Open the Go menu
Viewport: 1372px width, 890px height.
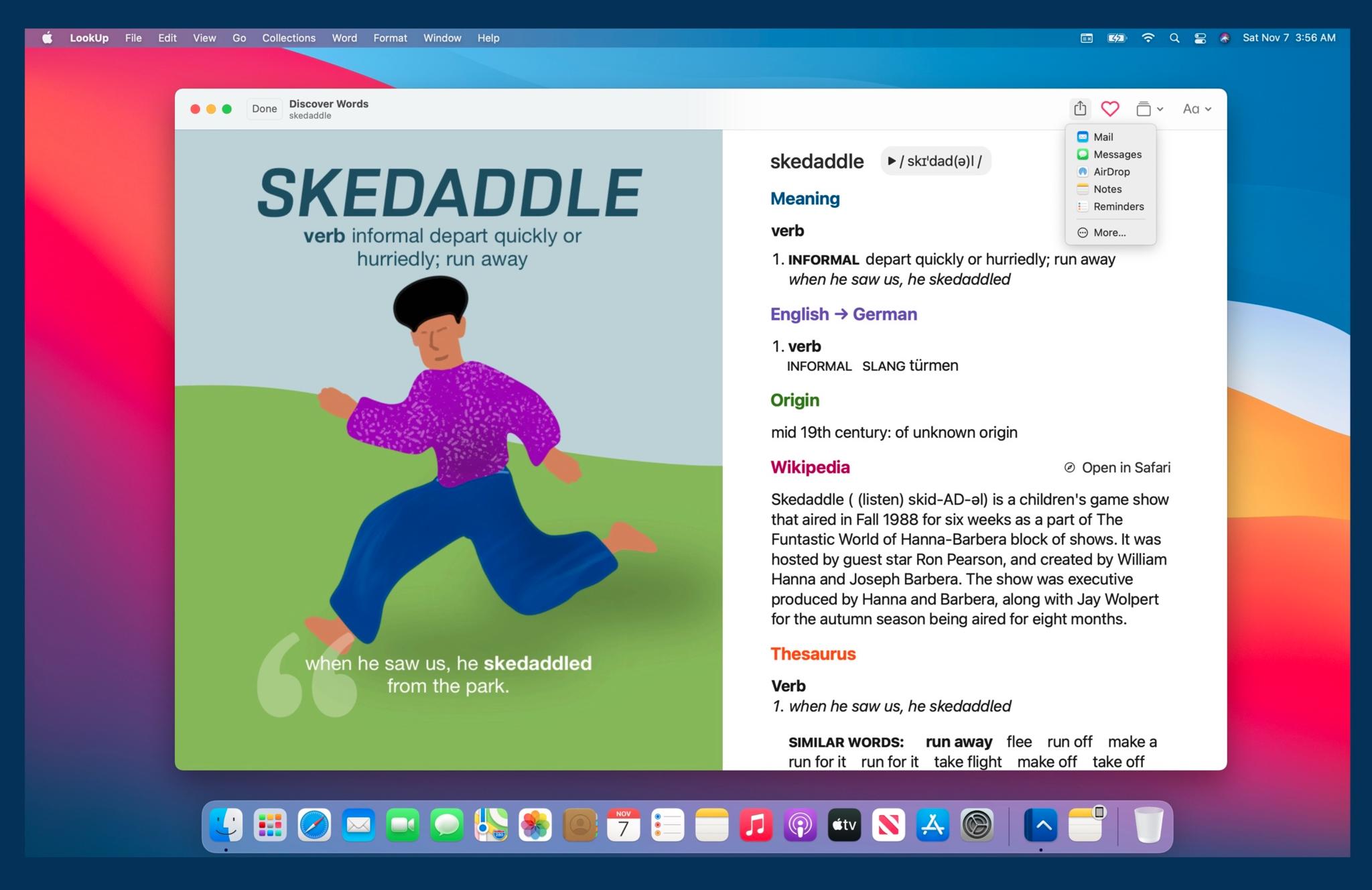pyautogui.click(x=239, y=38)
